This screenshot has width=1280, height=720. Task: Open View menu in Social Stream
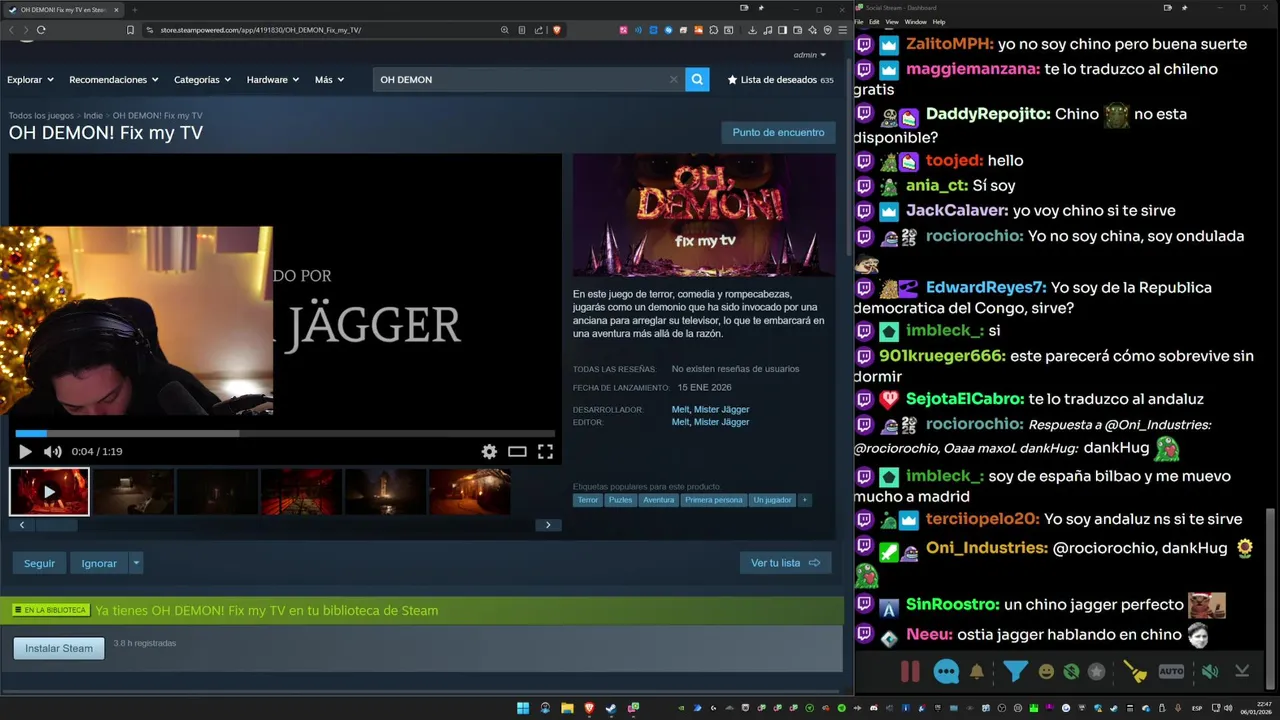pos(892,22)
